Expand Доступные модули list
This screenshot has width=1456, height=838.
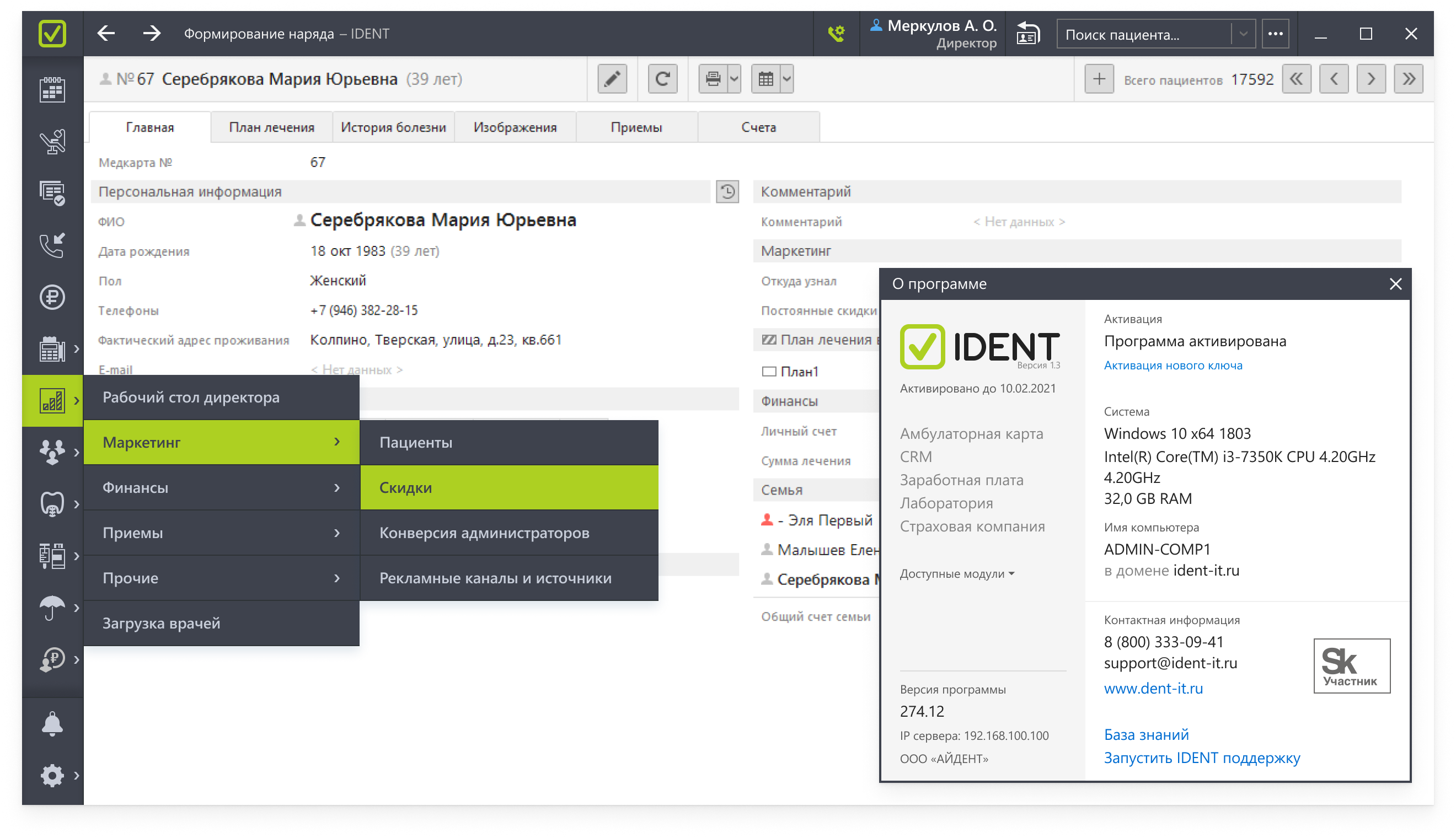957,574
